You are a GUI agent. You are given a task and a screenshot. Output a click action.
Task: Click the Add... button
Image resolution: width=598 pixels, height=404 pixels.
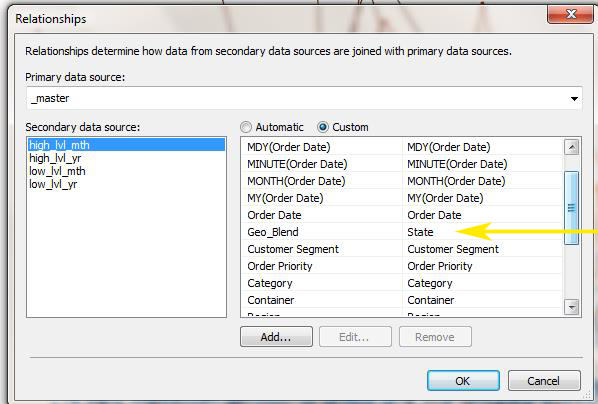pos(276,337)
